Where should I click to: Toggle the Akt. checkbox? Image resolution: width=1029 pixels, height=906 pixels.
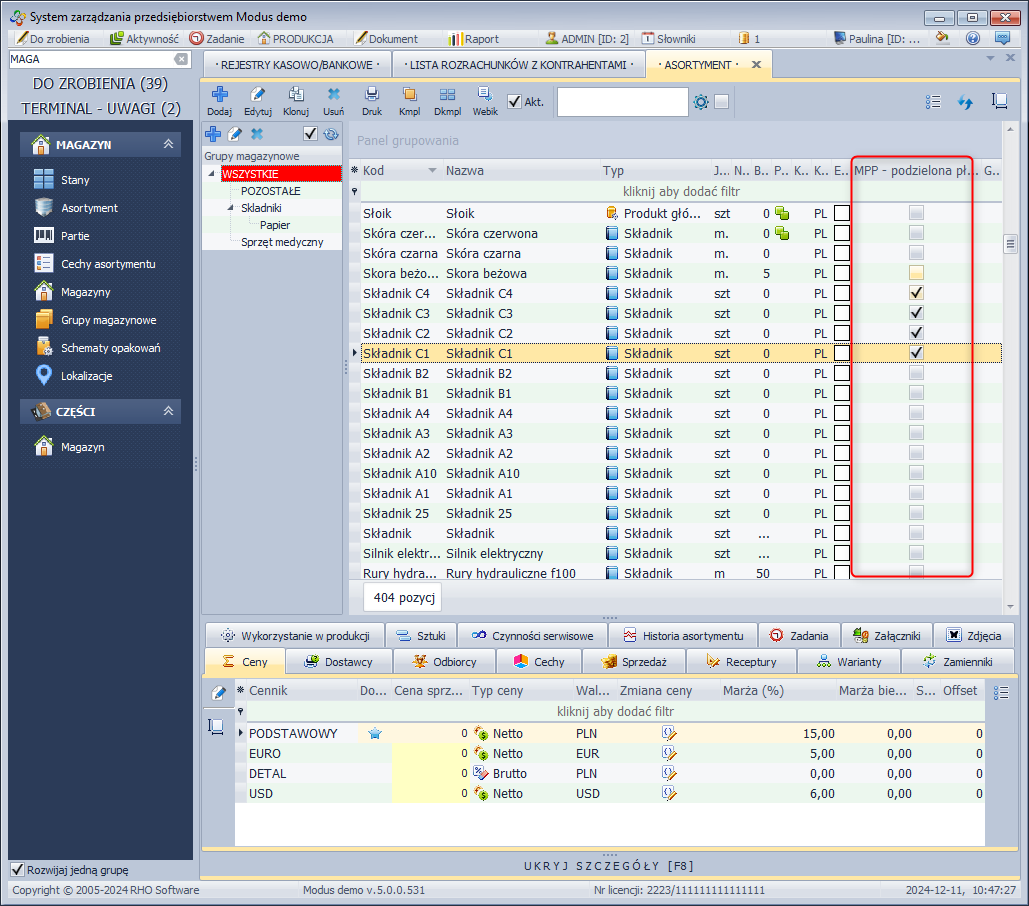pyautogui.click(x=515, y=101)
